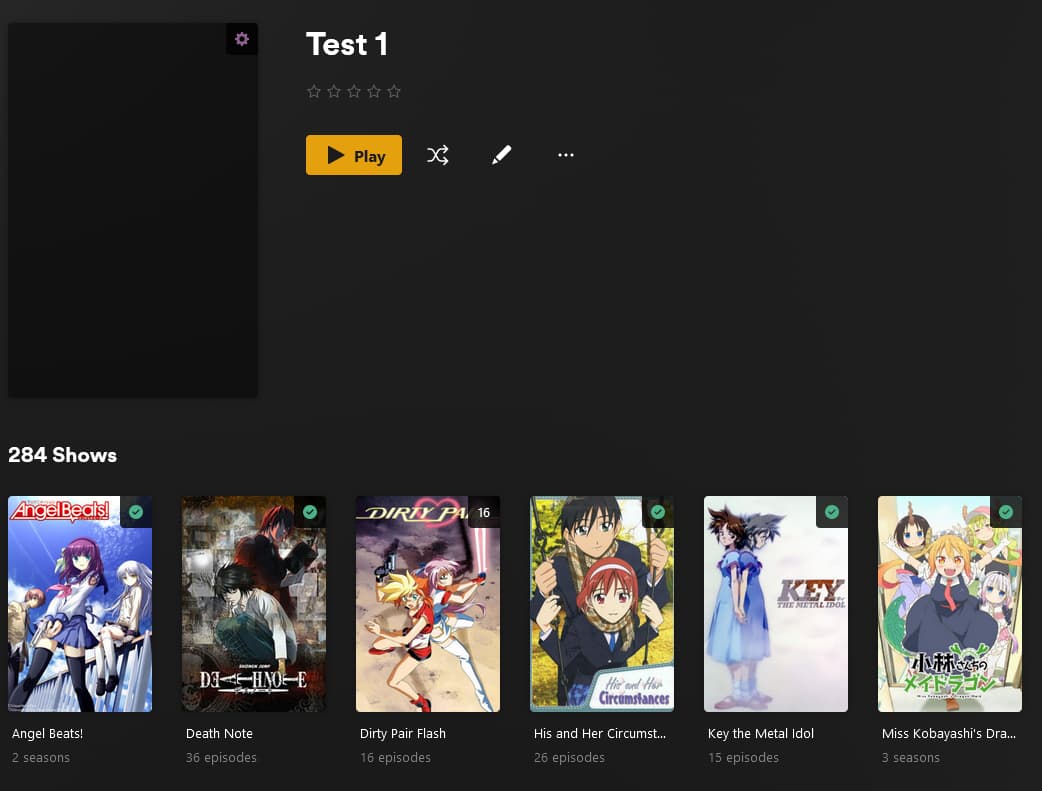Click the 284 Shows heading

[x=62, y=455]
